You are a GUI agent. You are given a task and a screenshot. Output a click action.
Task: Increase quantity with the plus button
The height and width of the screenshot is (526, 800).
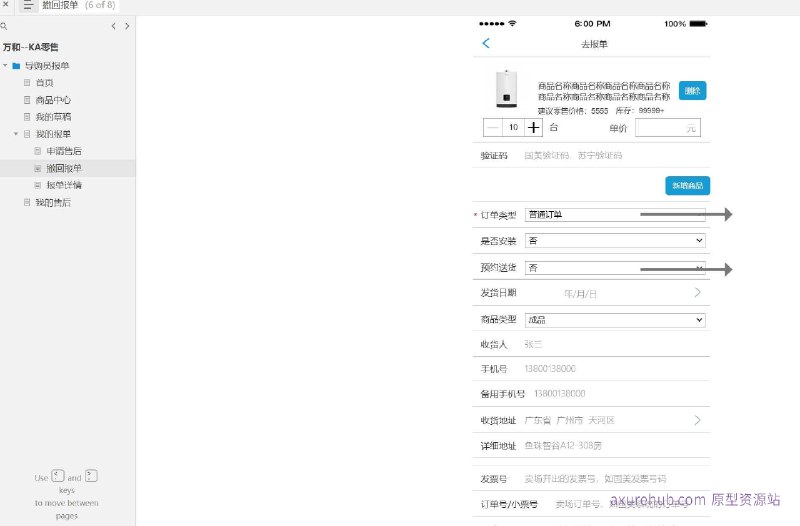(533, 128)
